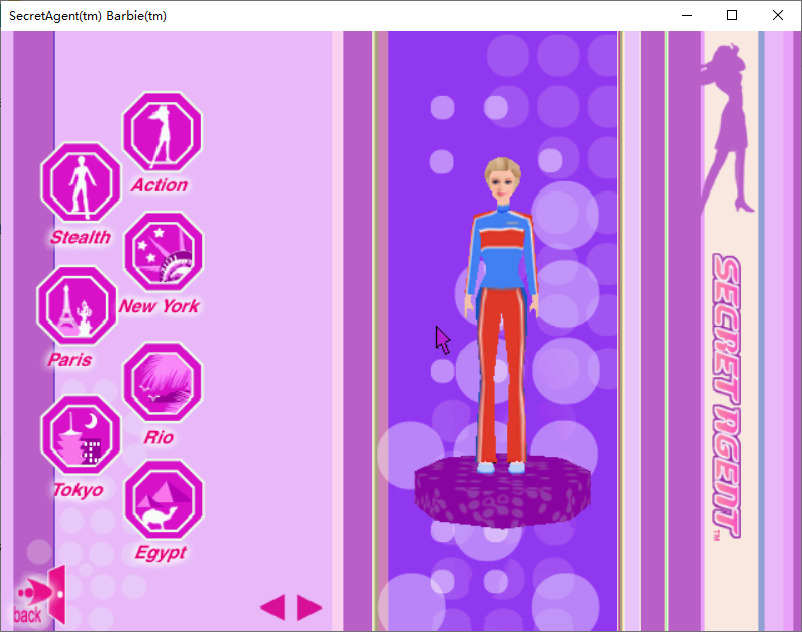Click the purple leopard-print pedestal
This screenshot has height=632, width=802.
502,491
